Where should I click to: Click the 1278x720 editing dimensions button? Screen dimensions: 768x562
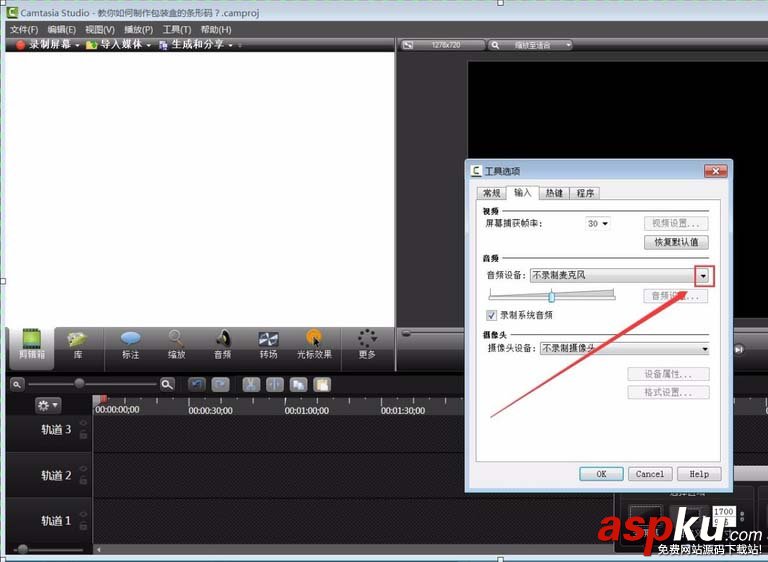tap(442, 45)
